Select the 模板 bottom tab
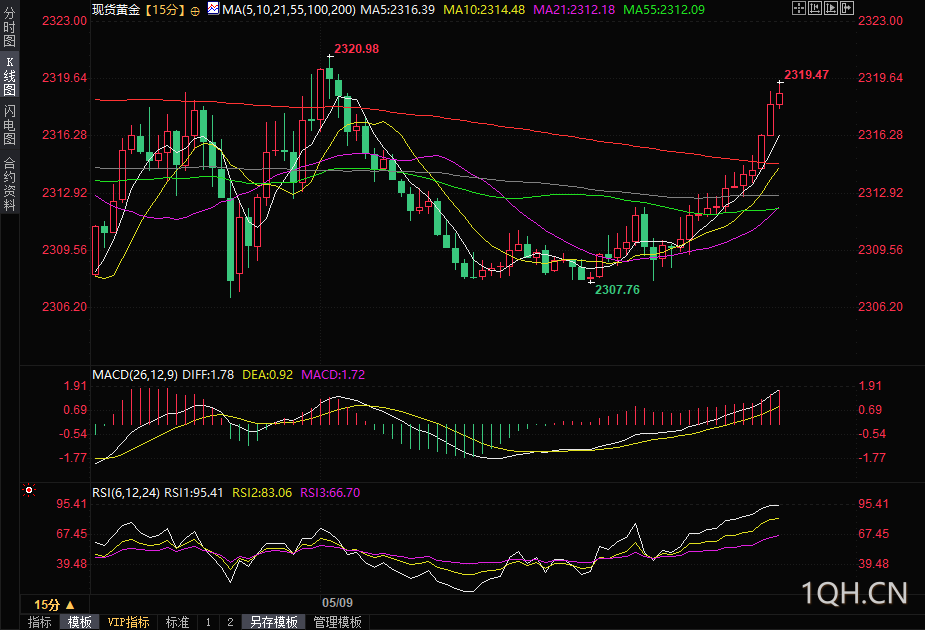This screenshot has width=925, height=630. tap(80, 622)
